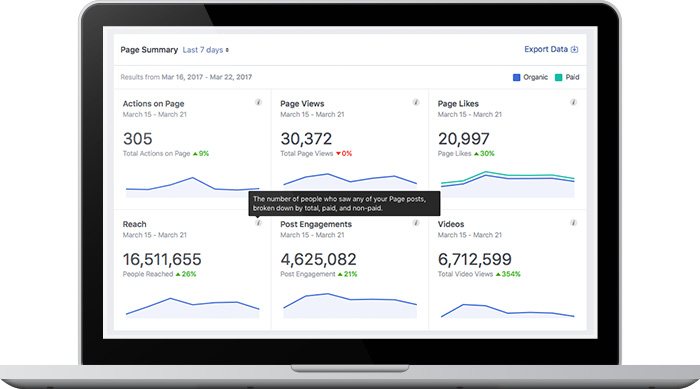Click the 30% page likes increase
This screenshot has height=389, width=700.
(484, 154)
